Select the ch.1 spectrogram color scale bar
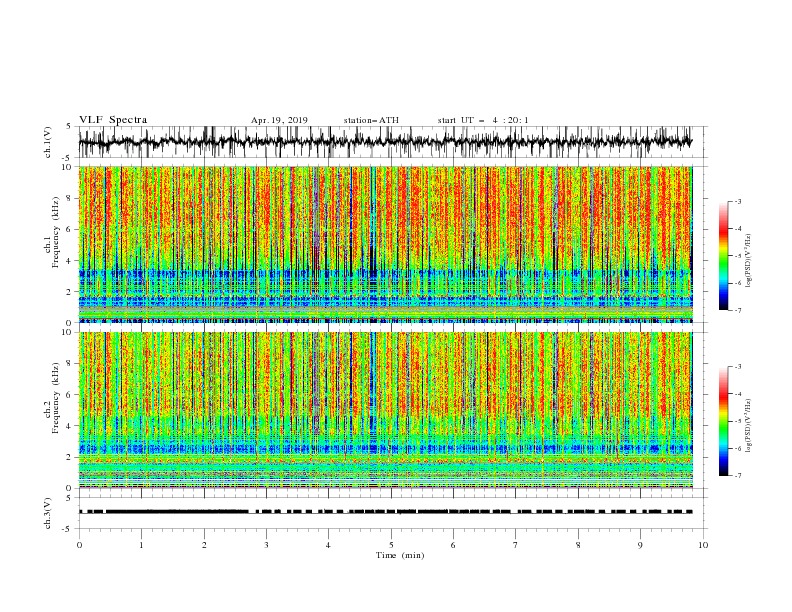This screenshot has width=792, height=612. click(723, 256)
